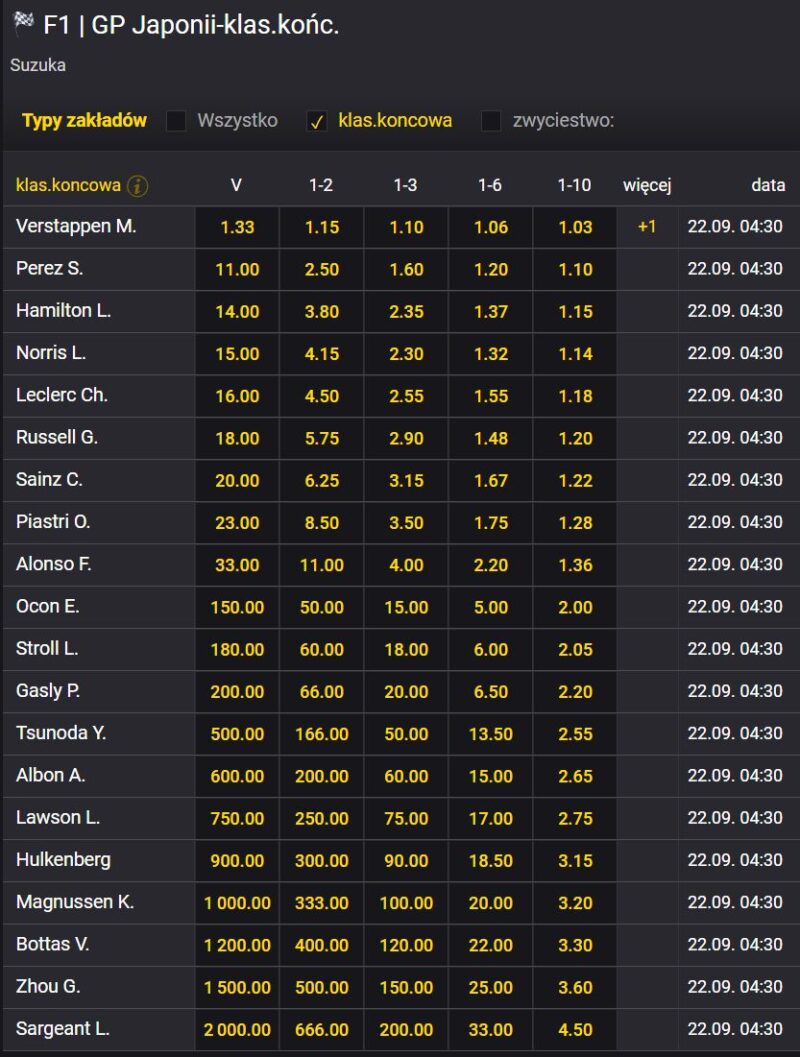Choose Lawson 1-6 odds 17.00

tap(491, 818)
